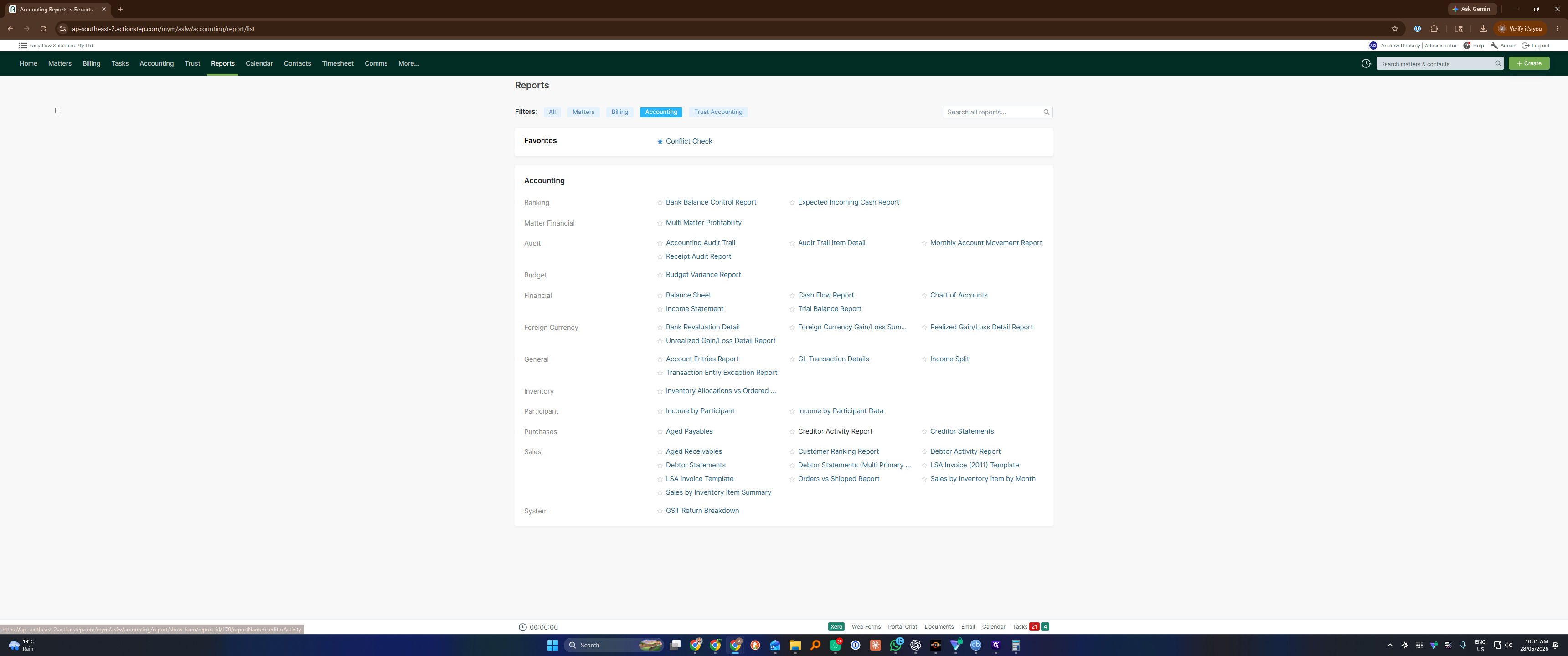Open the Budget Variance Report
Viewport: 1568px width, 656px height.
pos(703,275)
